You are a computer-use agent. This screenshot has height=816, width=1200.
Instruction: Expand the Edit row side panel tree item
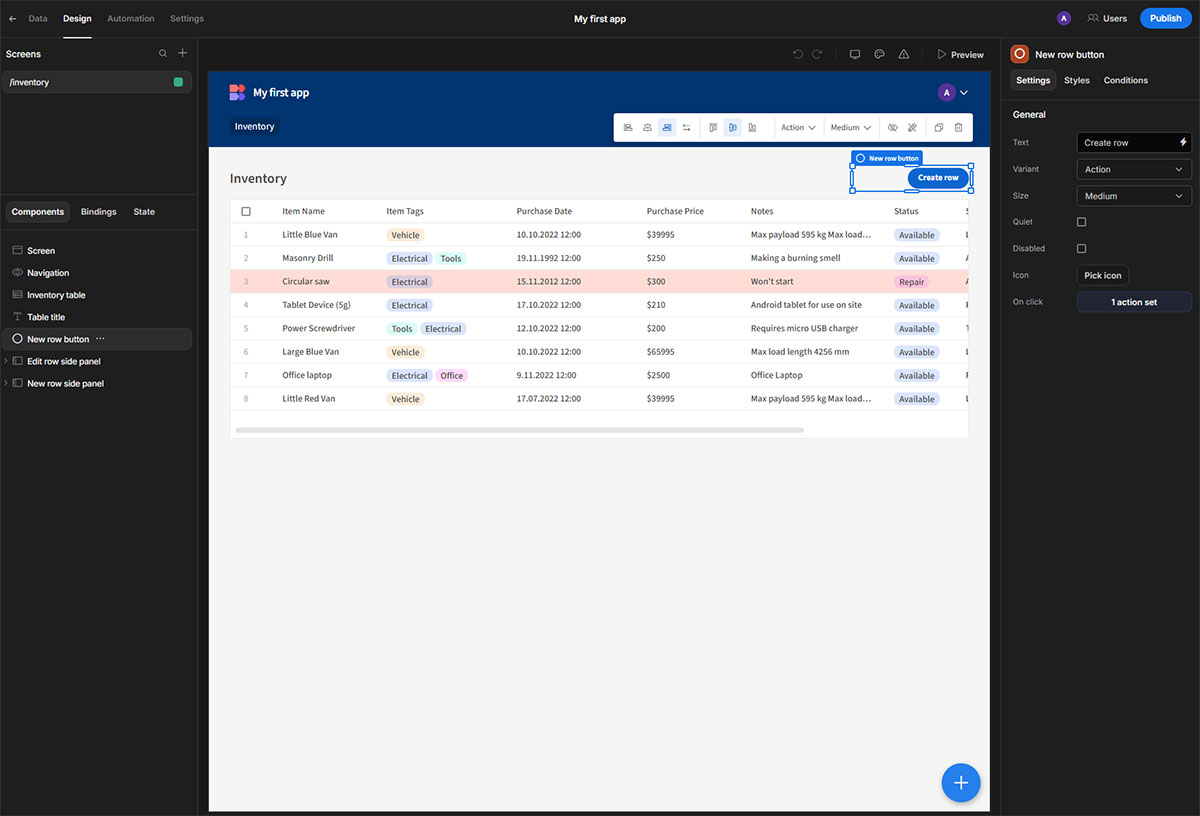tap(6, 361)
